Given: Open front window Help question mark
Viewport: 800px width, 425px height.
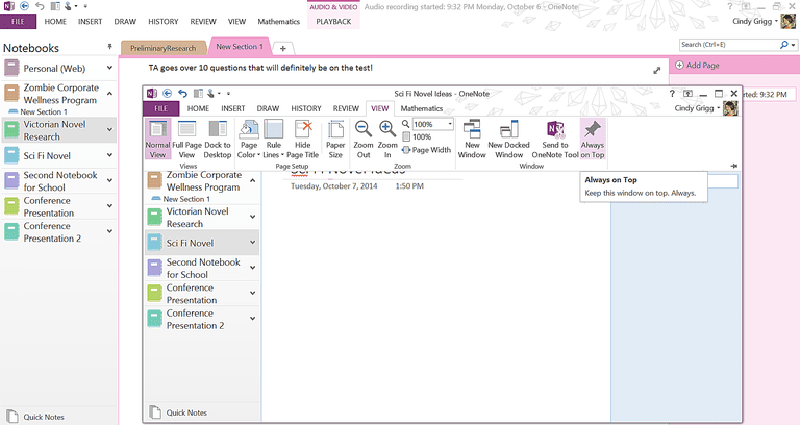Looking at the screenshot, I should 672,94.
